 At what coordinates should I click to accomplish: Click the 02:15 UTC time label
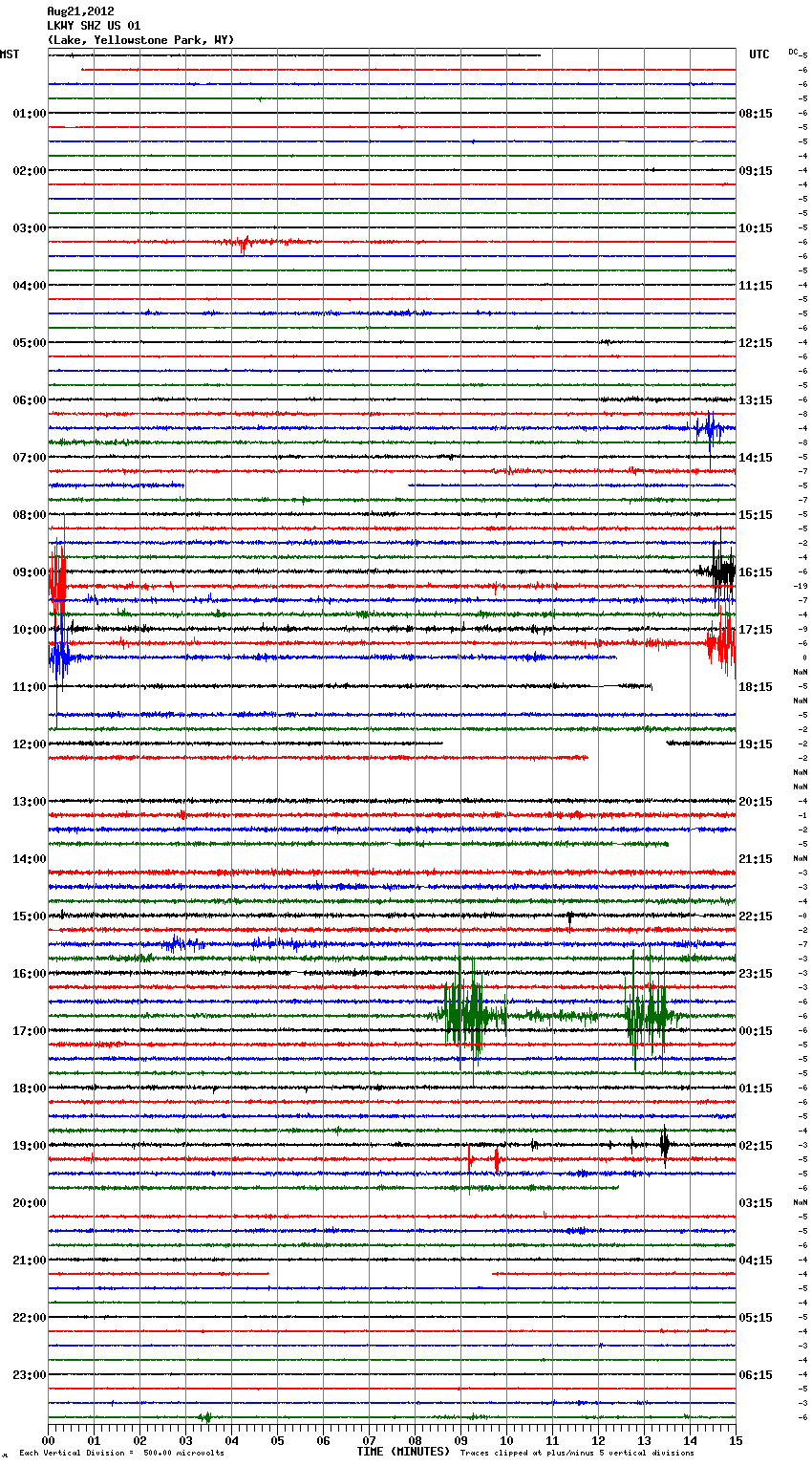pyautogui.click(x=756, y=1146)
